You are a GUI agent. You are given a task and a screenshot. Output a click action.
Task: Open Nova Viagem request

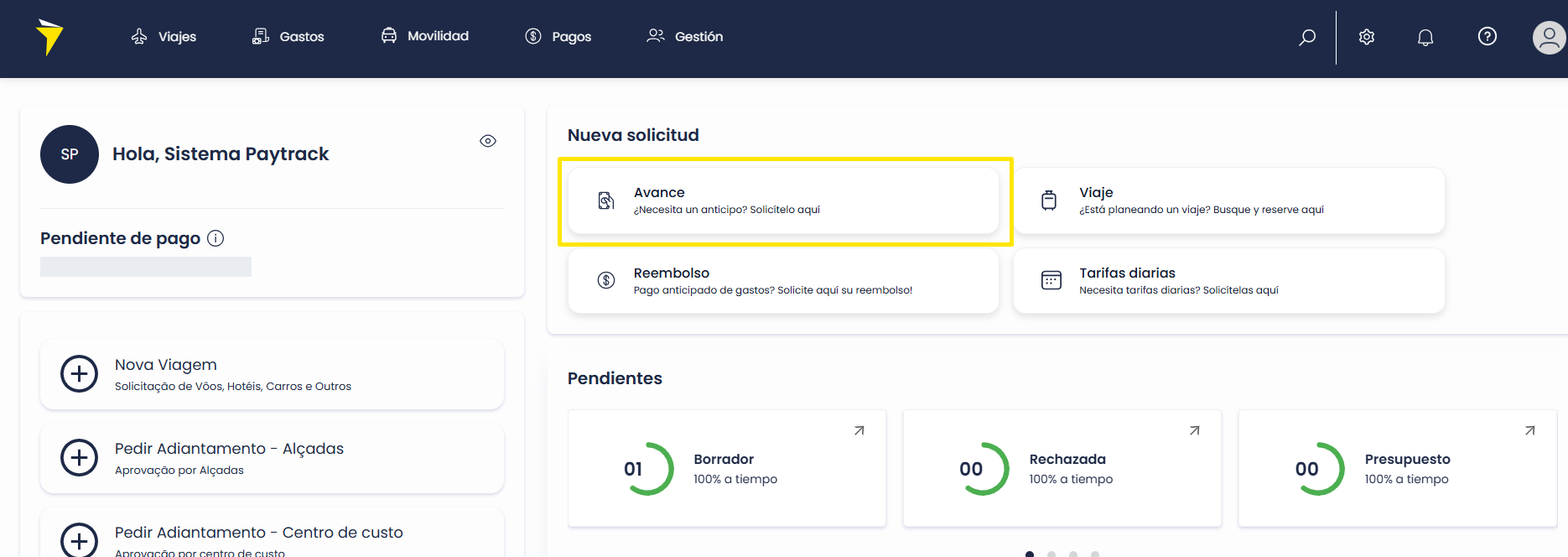tap(272, 374)
